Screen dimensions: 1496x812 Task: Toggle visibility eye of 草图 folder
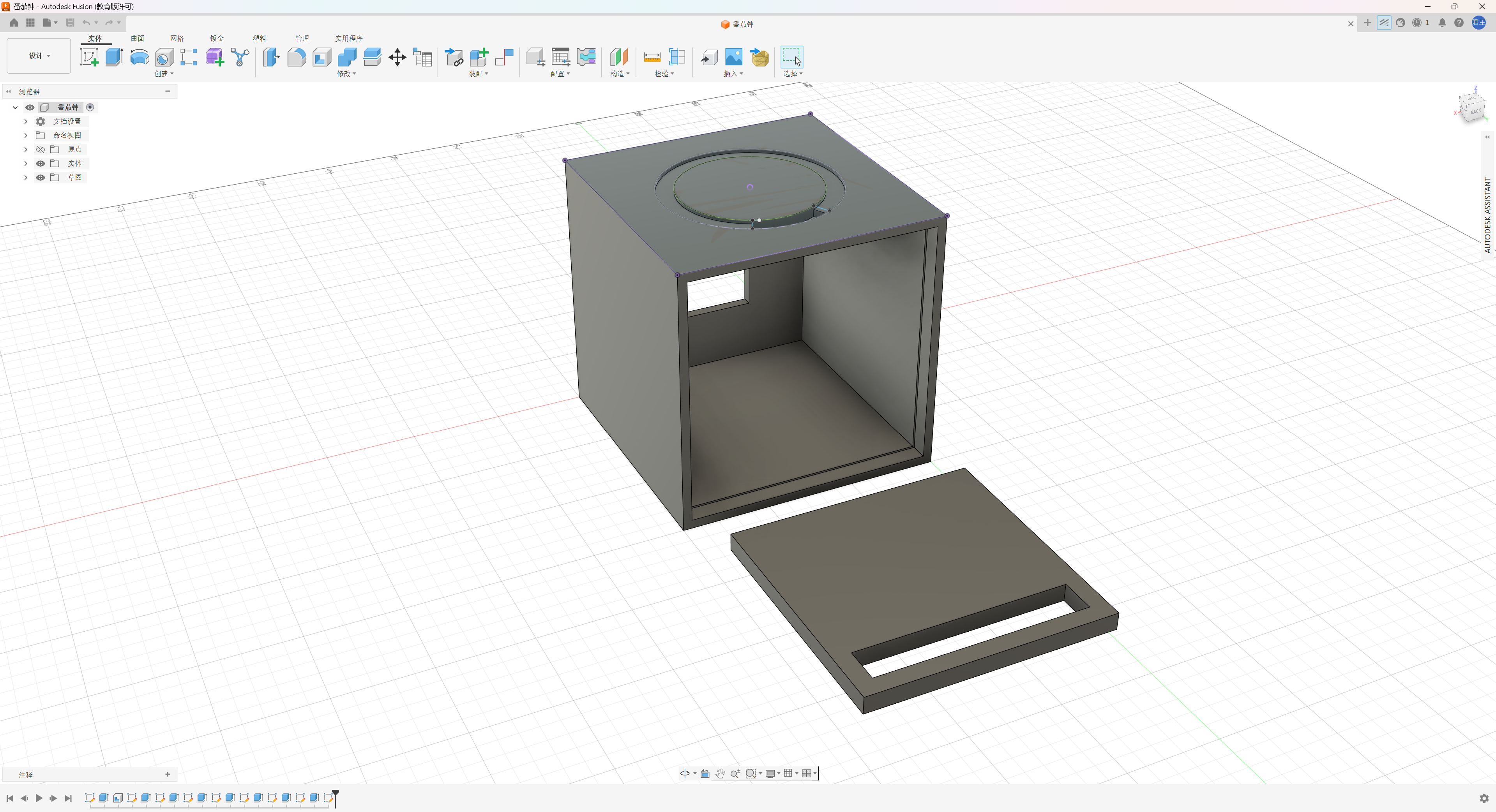coord(41,177)
